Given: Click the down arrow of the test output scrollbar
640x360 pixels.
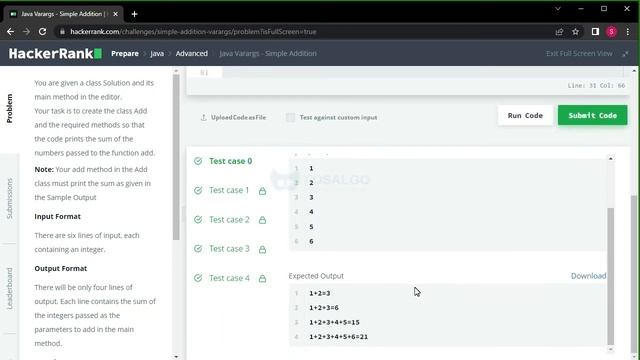Looking at the screenshot, I should 611,349.
